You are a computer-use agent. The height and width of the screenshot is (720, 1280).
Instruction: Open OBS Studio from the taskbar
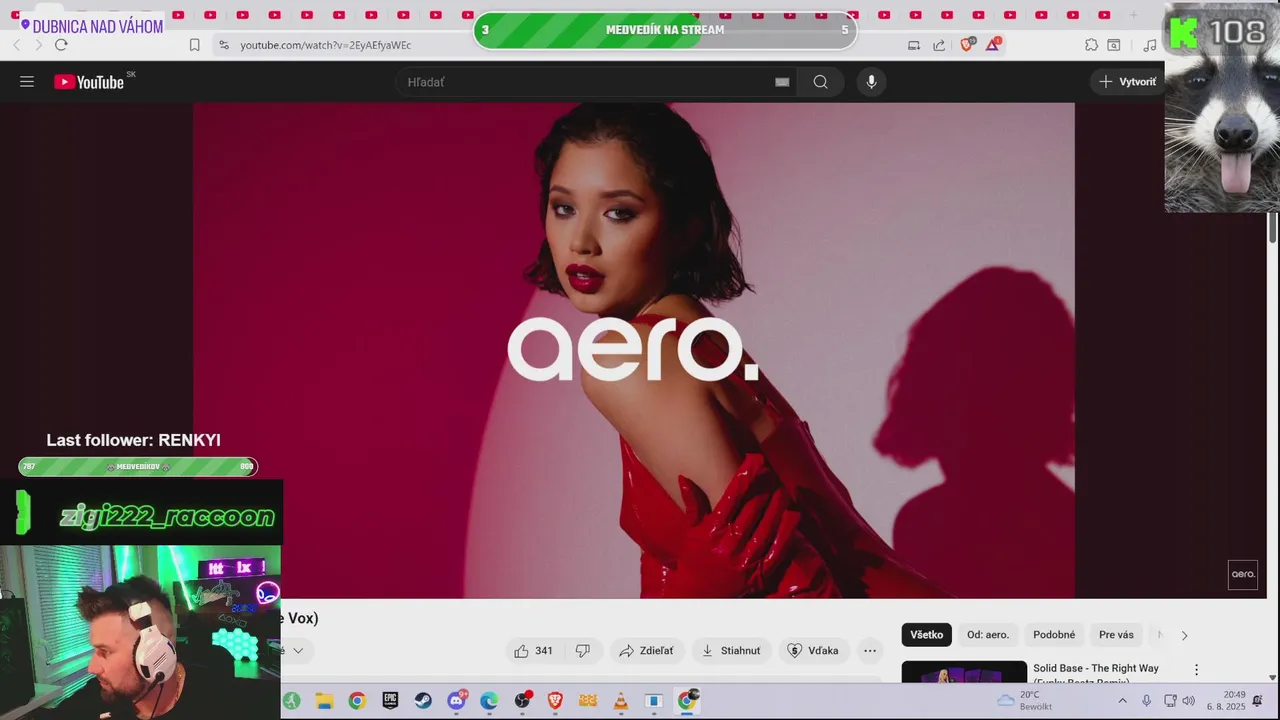point(522,701)
